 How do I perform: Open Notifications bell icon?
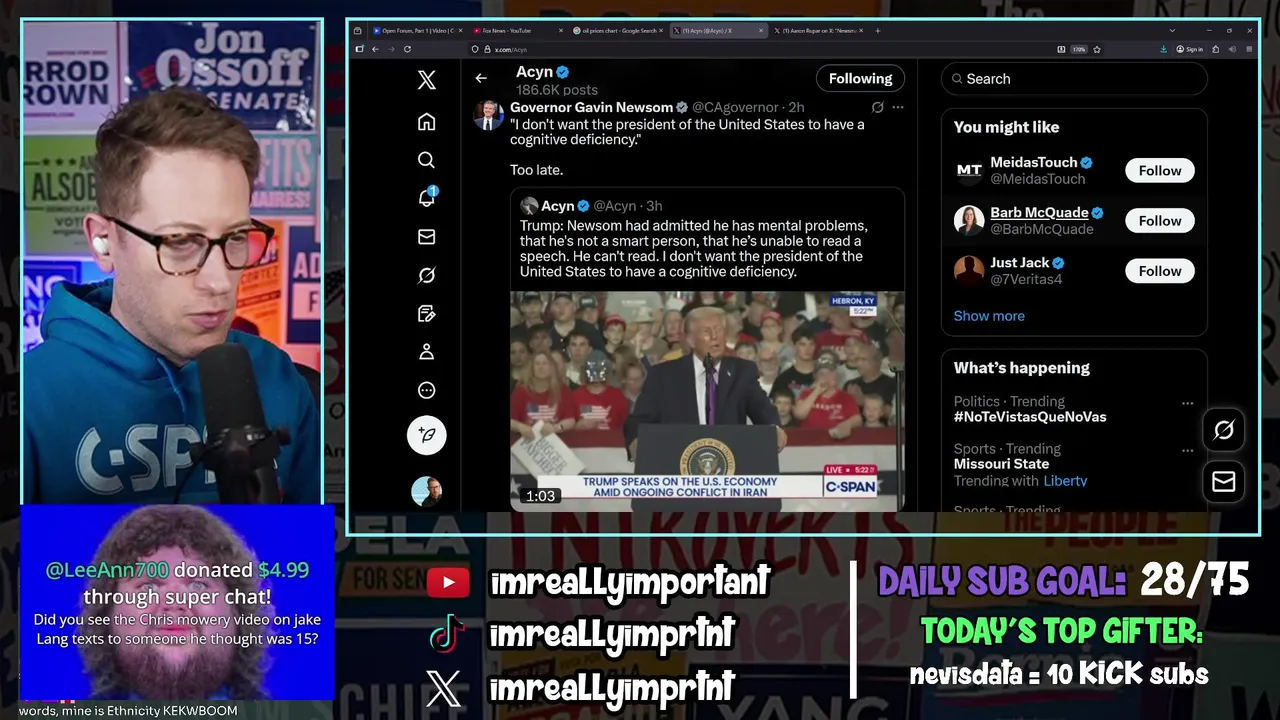426,198
